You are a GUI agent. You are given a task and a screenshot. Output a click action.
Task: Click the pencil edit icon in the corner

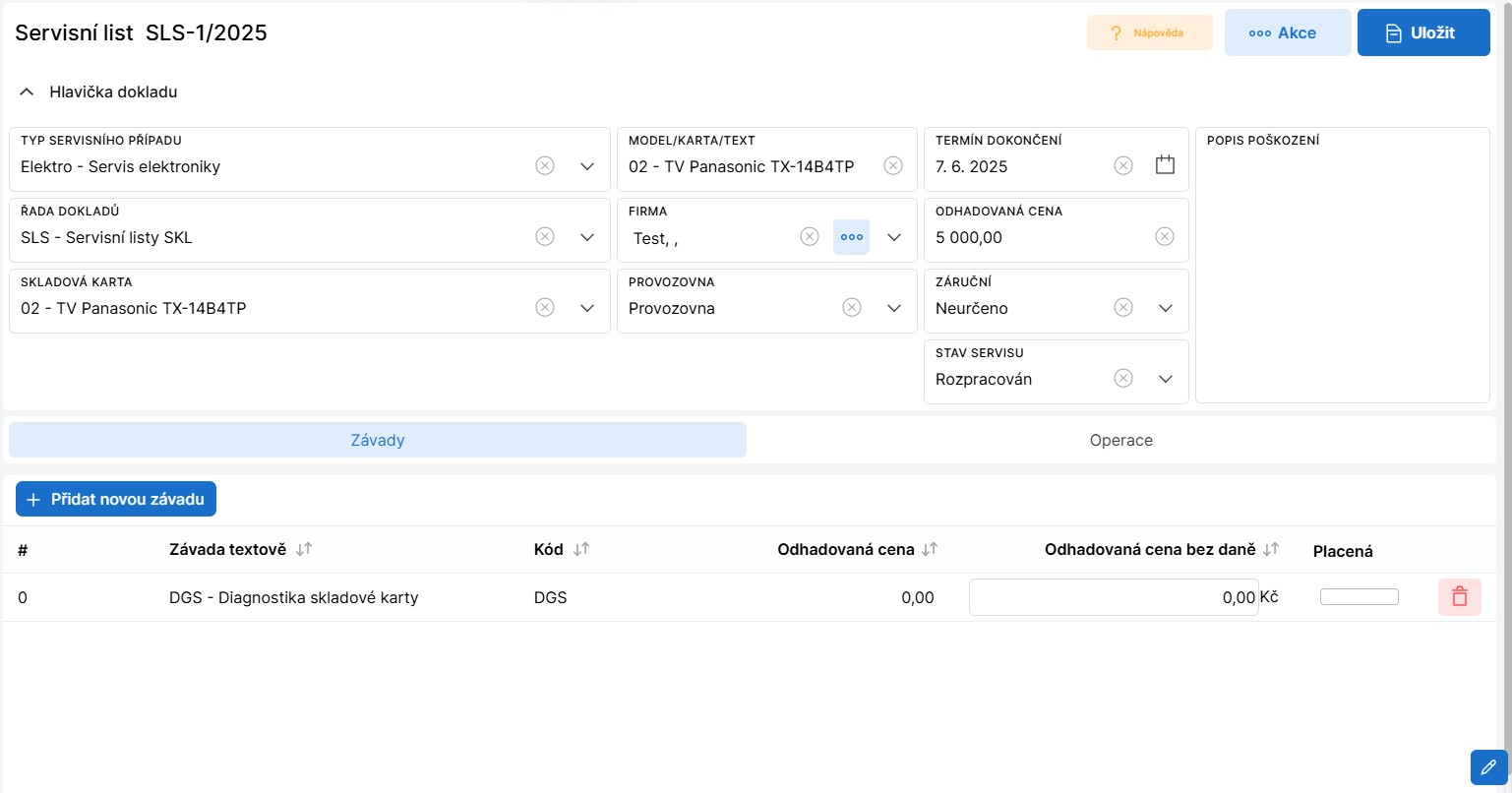coord(1488,766)
